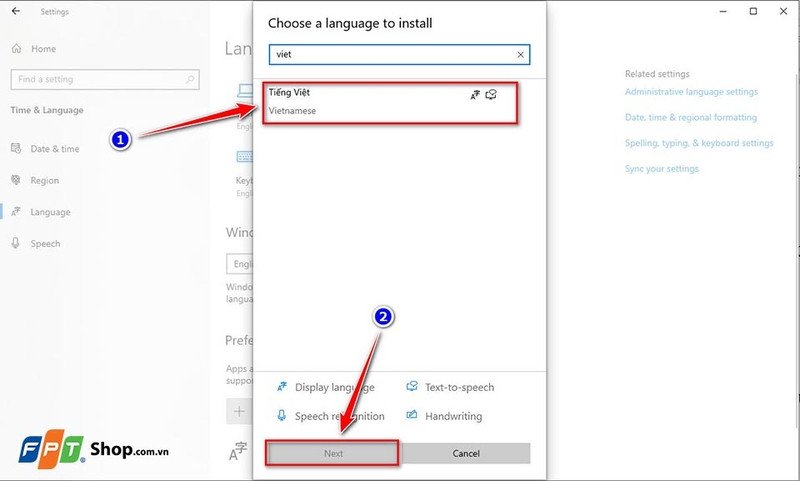The image size is (800, 481).
Task: Open the Language settings page
Action: tap(50, 212)
